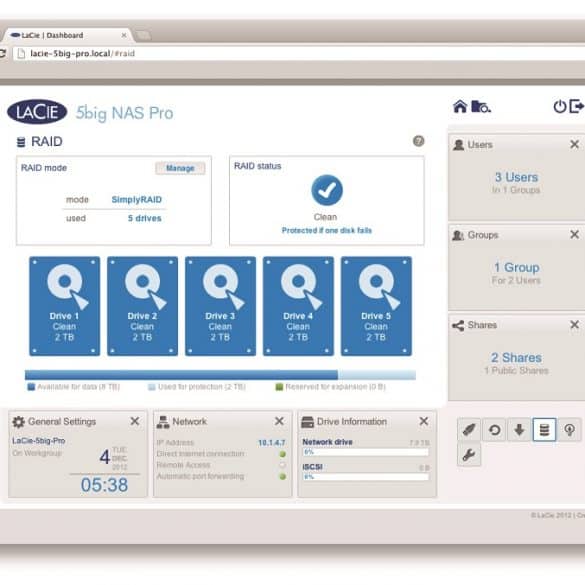Close the Drive Information widget
585x585 pixels.
tap(424, 421)
